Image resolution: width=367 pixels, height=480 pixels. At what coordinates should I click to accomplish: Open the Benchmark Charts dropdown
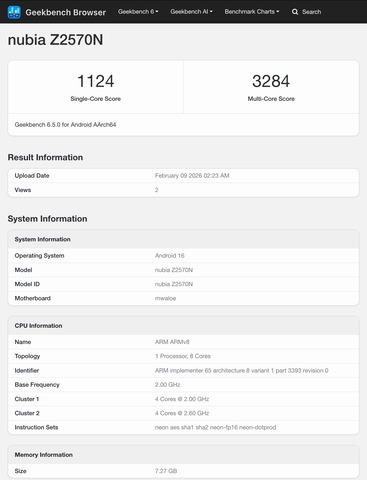(x=252, y=12)
